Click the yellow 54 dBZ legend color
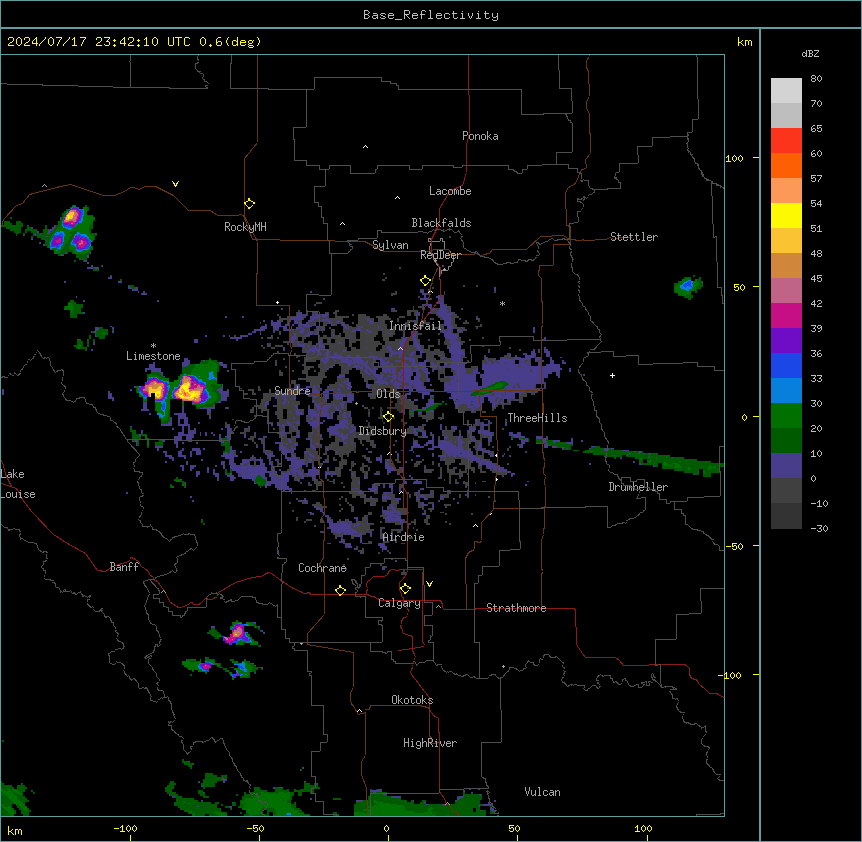 pyautogui.click(x=786, y=215)
